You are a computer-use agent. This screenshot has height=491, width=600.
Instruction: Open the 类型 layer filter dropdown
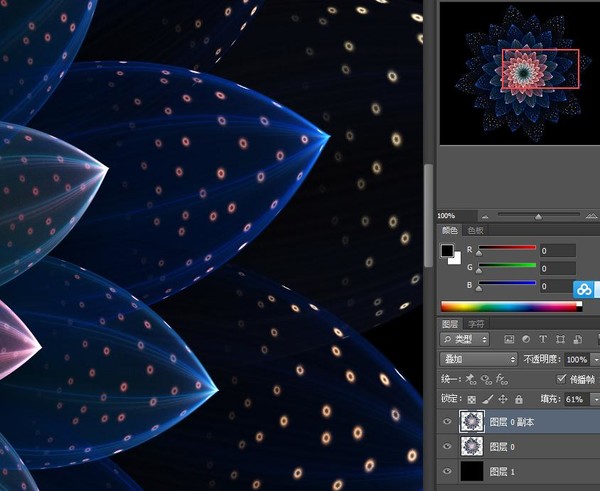tap(465, 339)
